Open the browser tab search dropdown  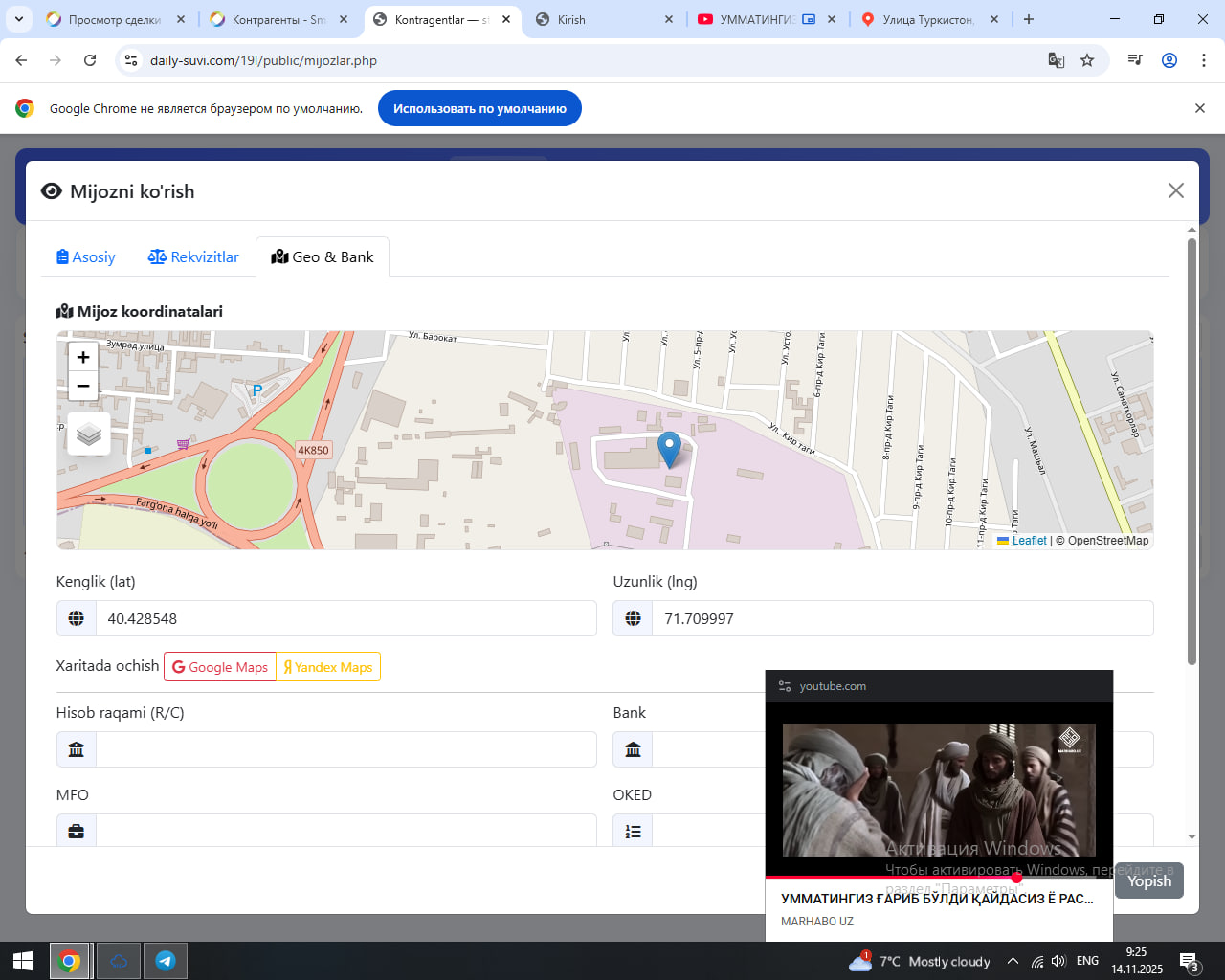pos(19,19)
